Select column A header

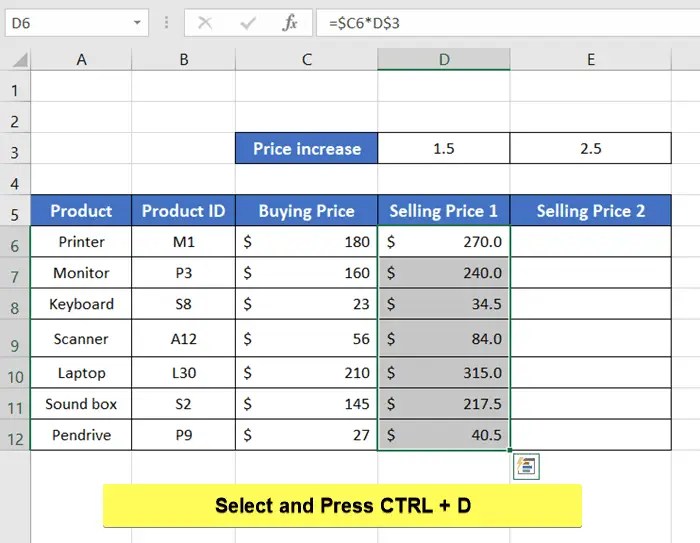[81, 59]
